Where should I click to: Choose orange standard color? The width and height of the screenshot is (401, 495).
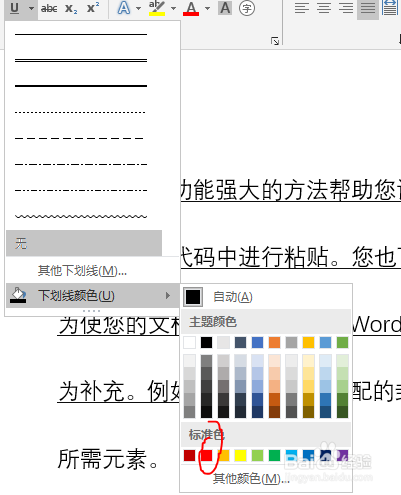pyautogui.click(x=224, y=455)
